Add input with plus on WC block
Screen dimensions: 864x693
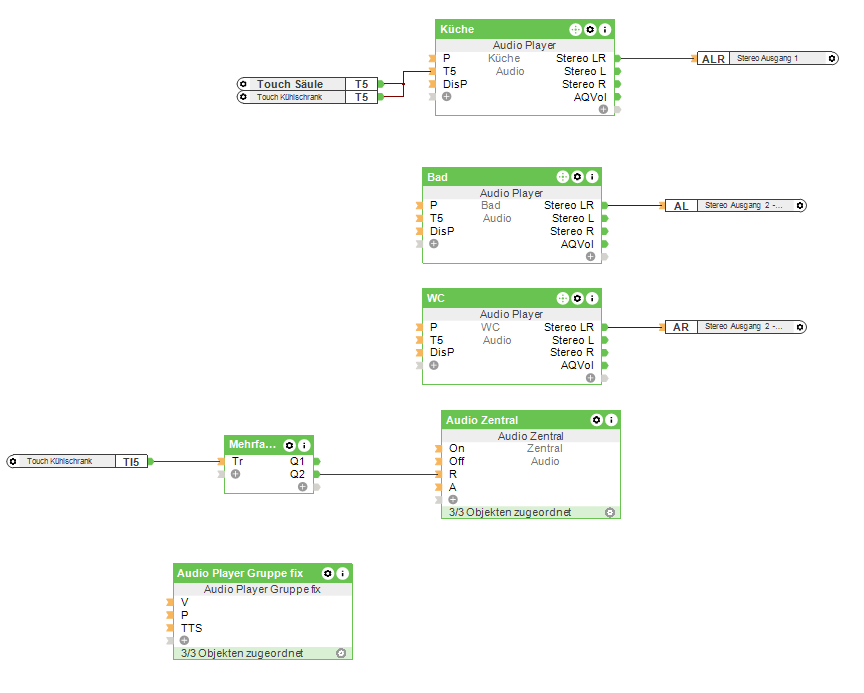(x=434, y=365)
